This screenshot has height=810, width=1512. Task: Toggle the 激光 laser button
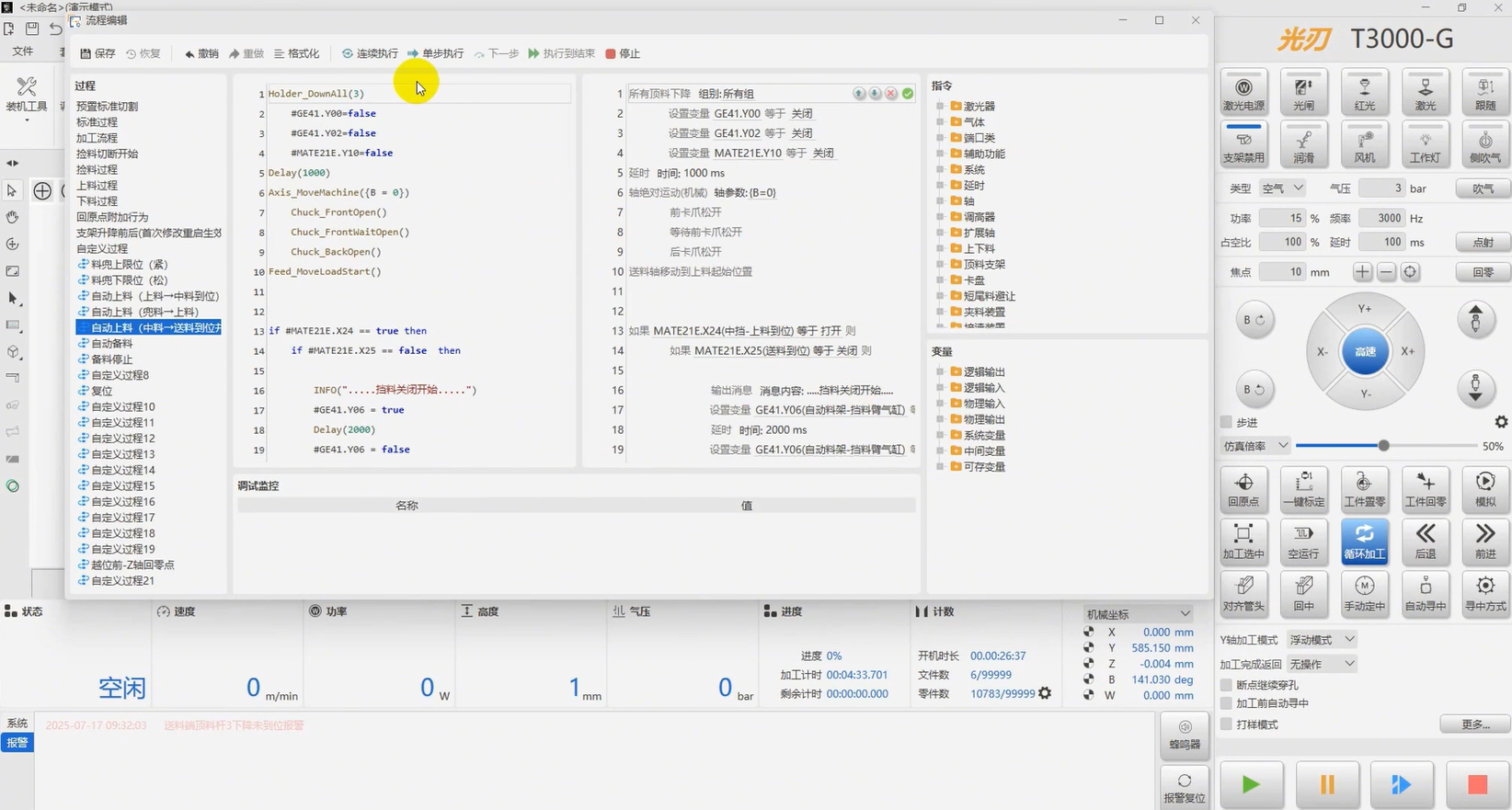(1425, 91)
